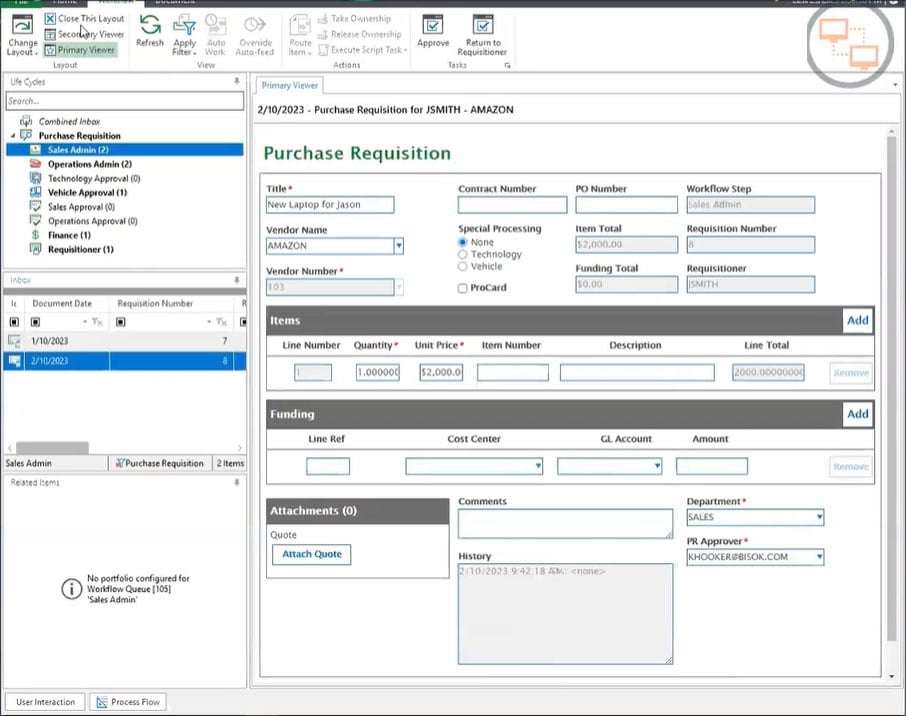Open the PR Approver dropdown

[x=819, y=557]
